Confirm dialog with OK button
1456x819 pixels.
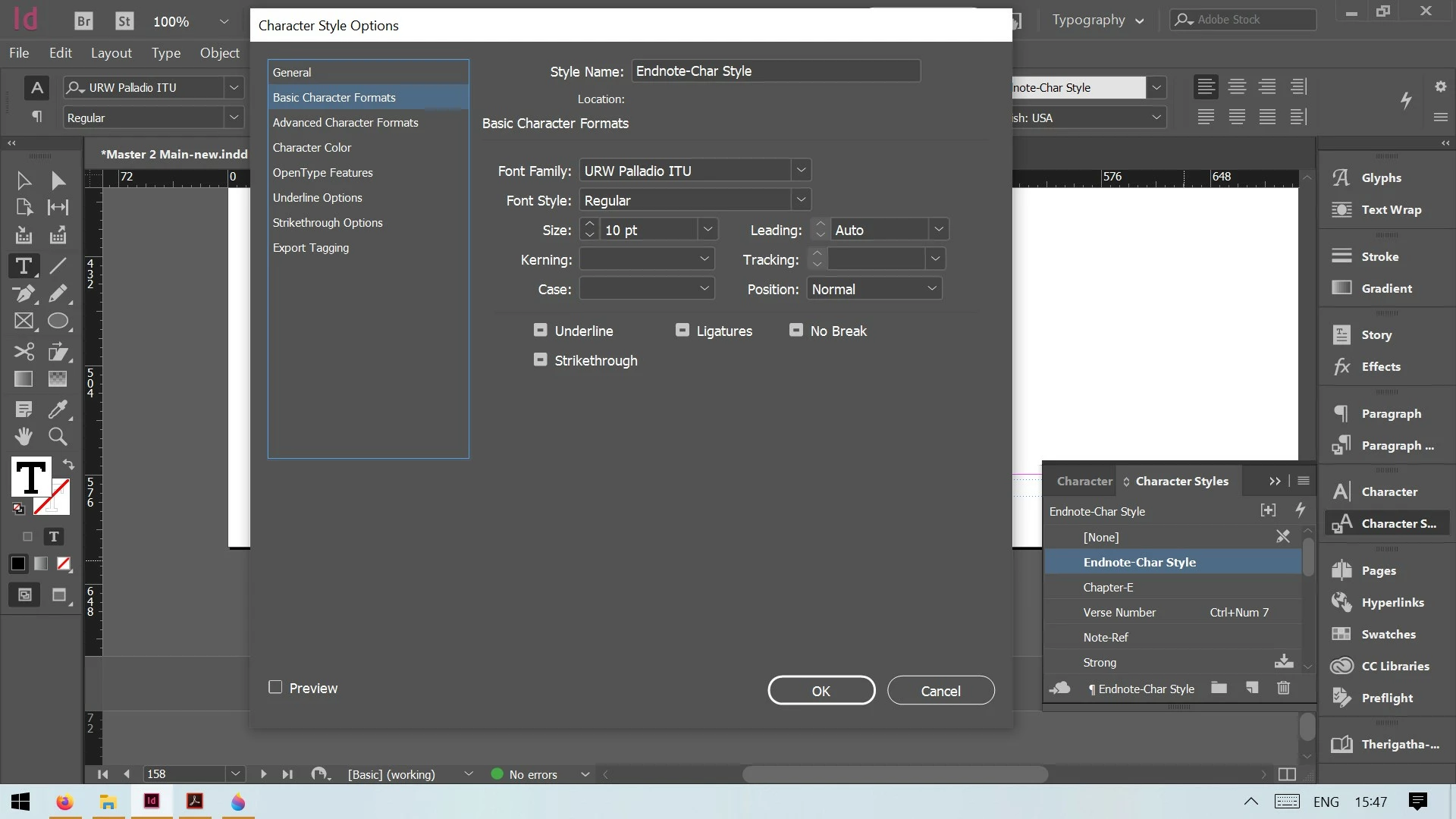(821, 690)
